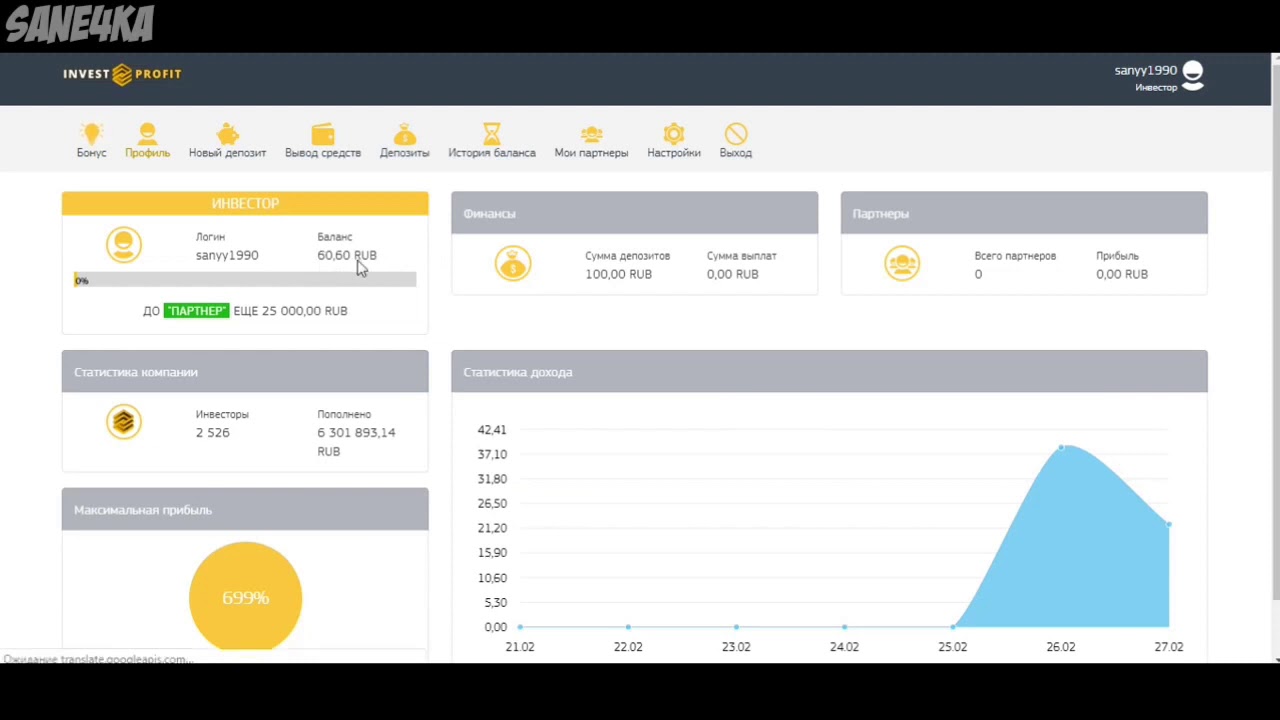The image size is (1280, 720).
Task: Click the chart peak point at 26.02
Action: coord(1061,447)
